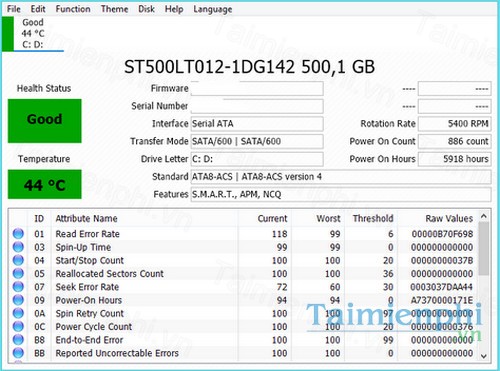This screenshot has width=500, height=371.
Task: Click the attribute list scrollbar thumb
Action: point(484,249)
